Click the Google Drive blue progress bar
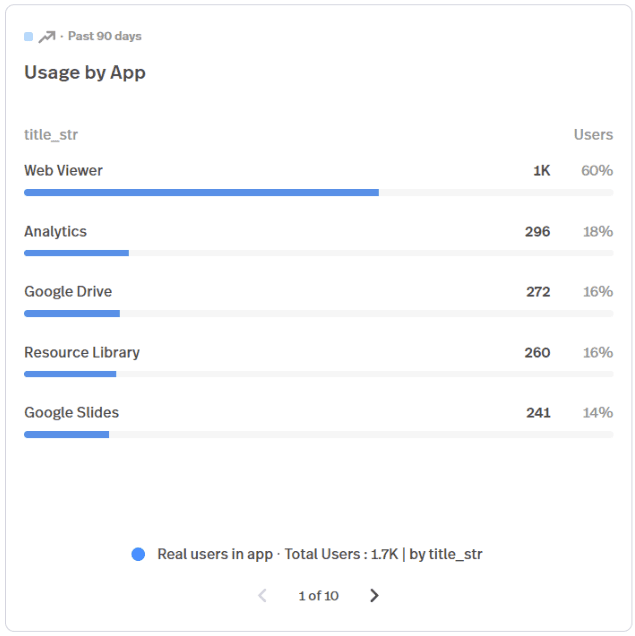Screen dimensions: 635x636 [72, 313]
